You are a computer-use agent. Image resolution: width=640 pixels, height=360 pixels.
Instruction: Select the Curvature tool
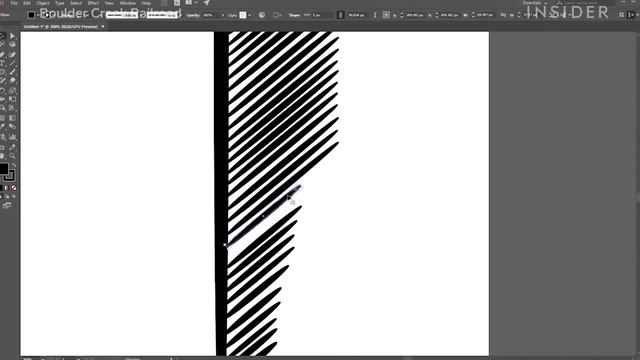[12, 54]
